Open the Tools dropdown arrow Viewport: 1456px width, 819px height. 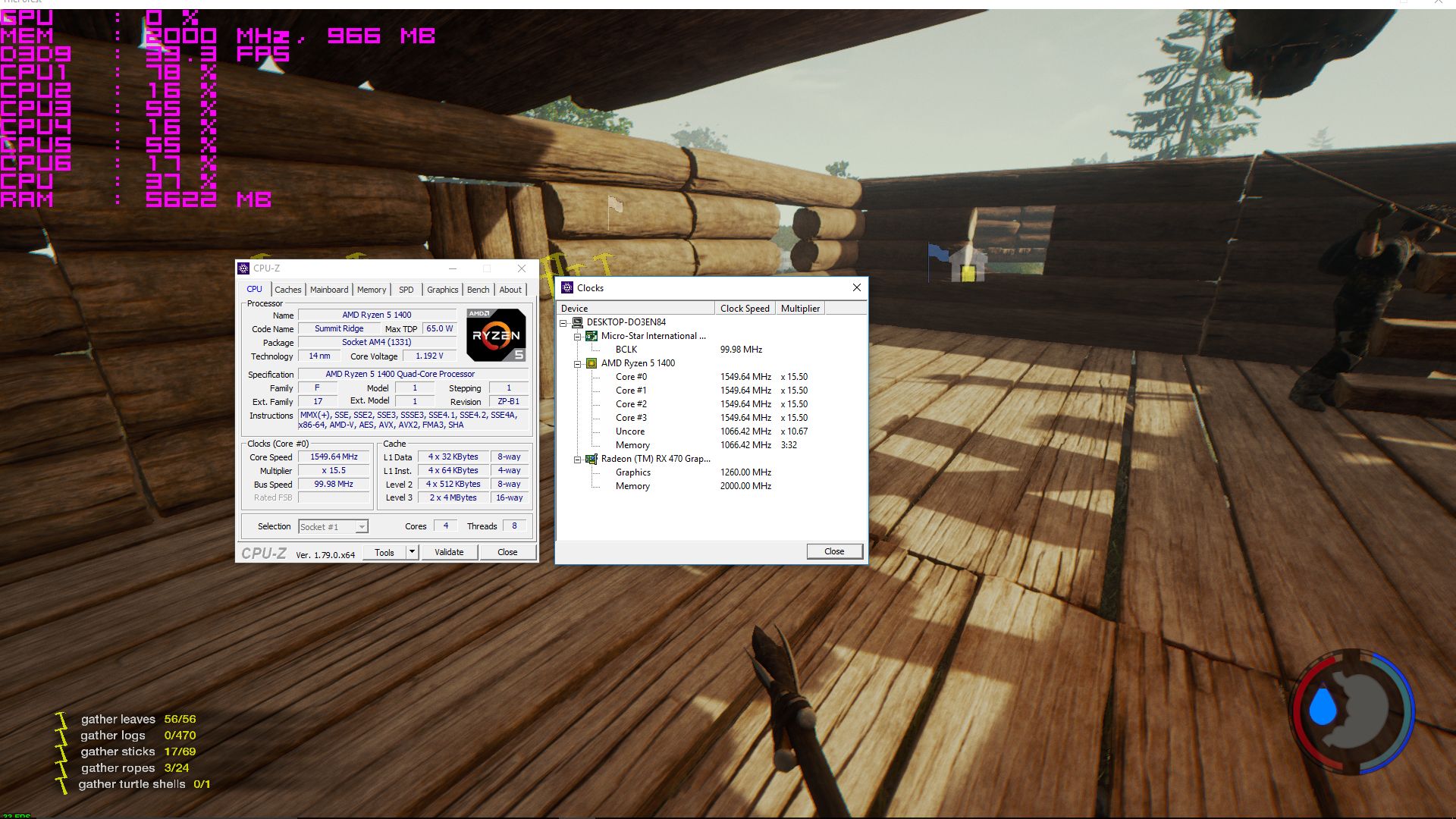tap(412, 552)
